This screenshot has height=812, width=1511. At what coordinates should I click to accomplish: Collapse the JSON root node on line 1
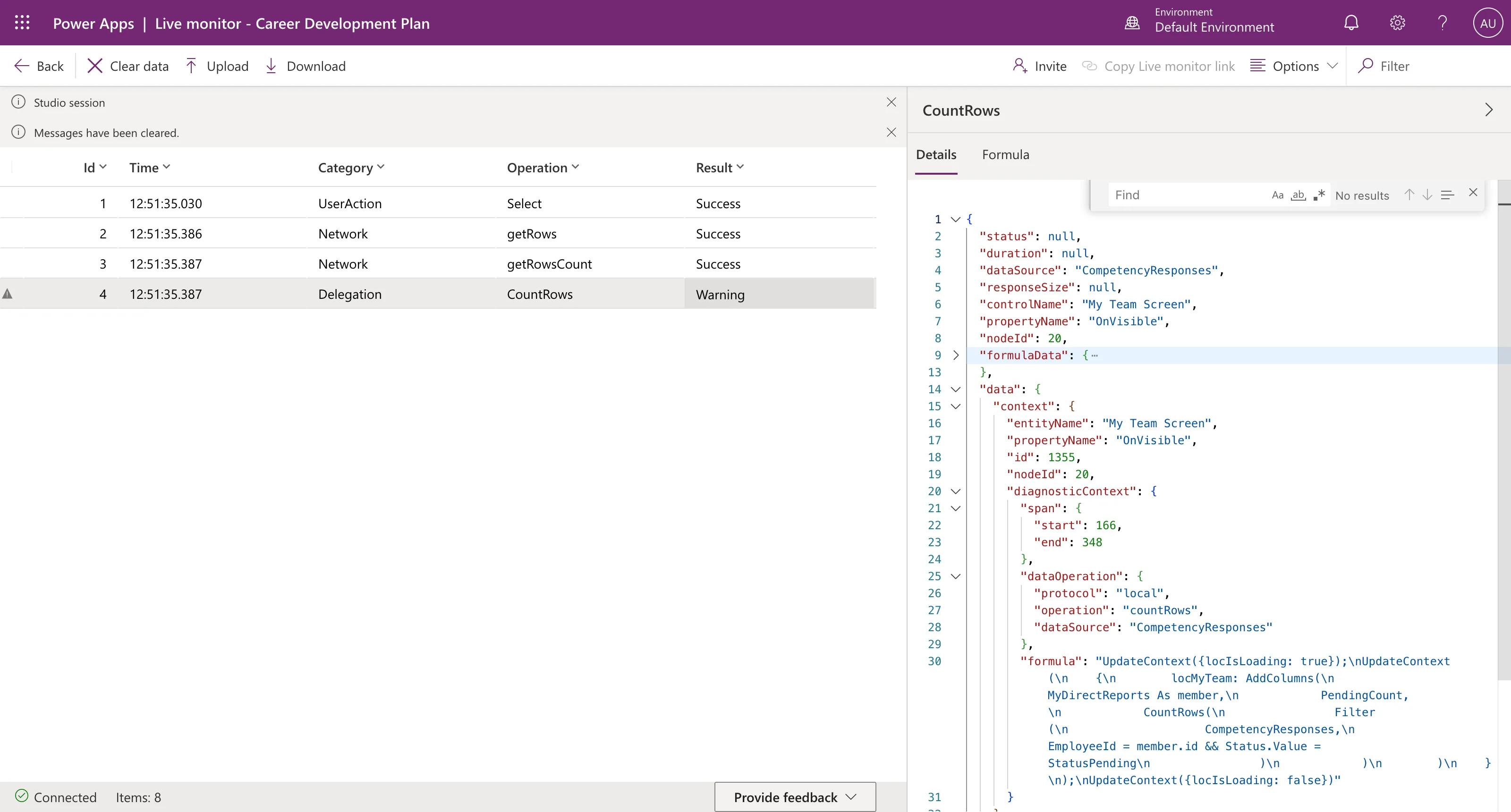pos(956,219)
